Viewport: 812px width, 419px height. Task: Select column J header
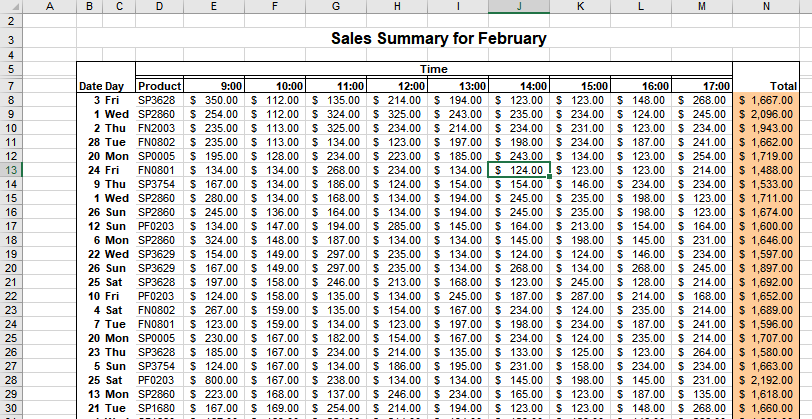tap(519, 7)
